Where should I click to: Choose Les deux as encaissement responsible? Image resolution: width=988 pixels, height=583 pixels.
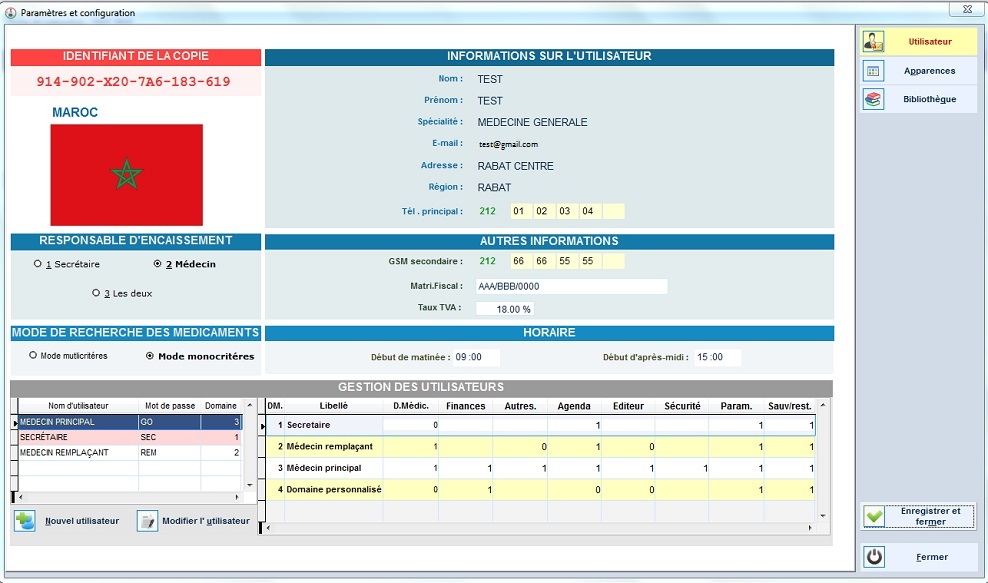coord(96,293)
